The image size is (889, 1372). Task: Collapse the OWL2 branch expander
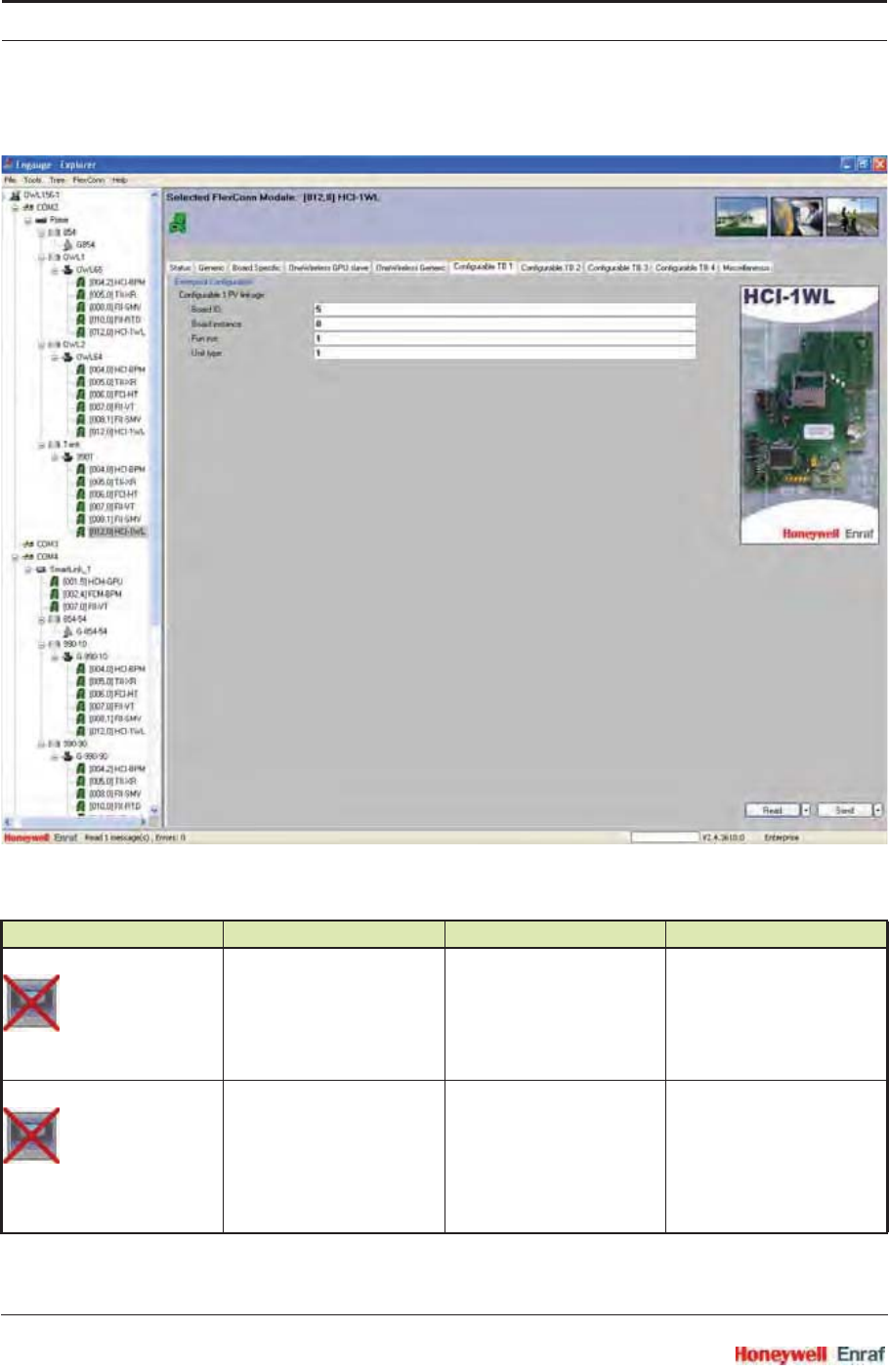tap(42, 345)
